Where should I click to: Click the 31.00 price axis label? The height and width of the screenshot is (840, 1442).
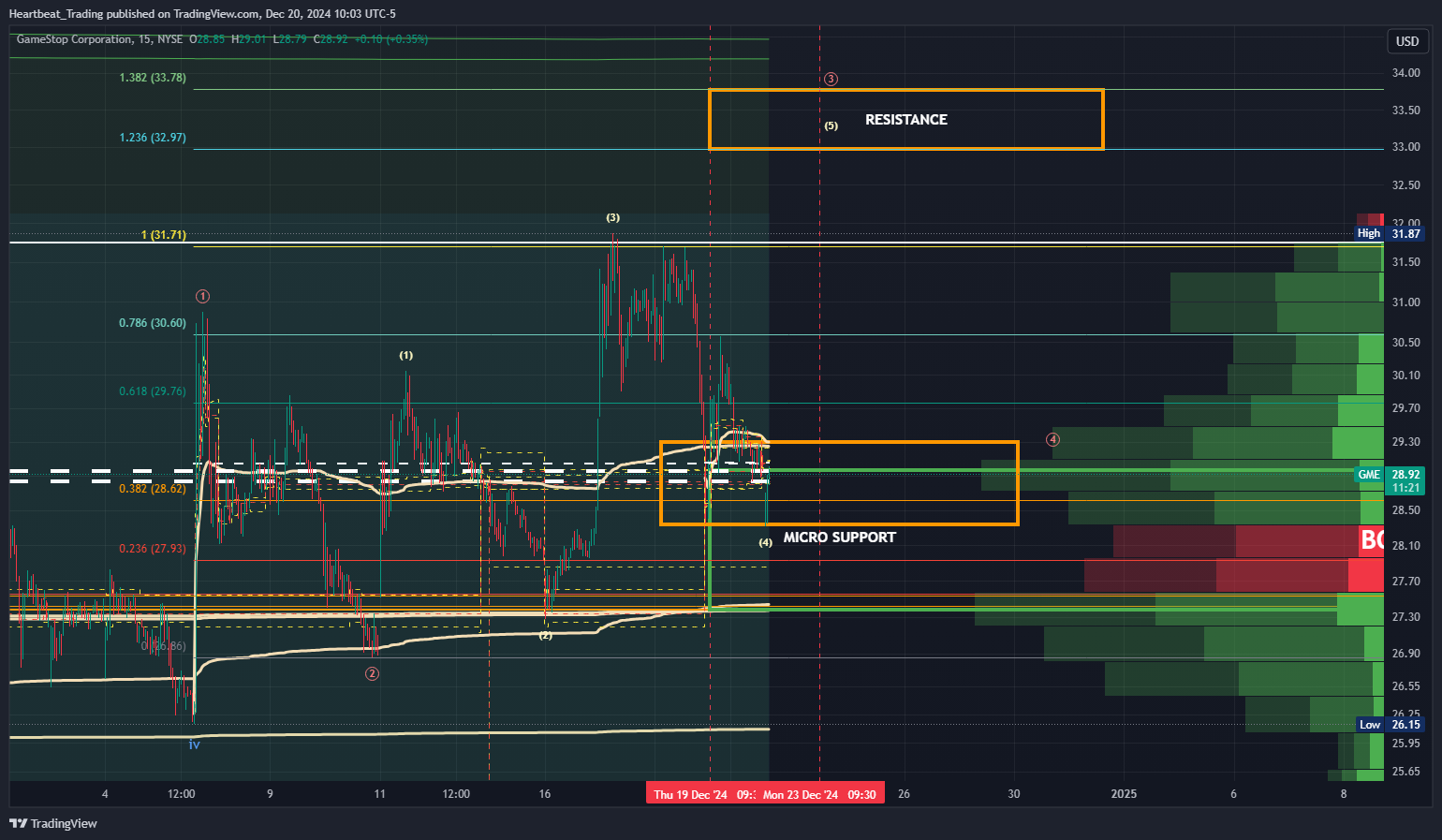[1405, 302]
